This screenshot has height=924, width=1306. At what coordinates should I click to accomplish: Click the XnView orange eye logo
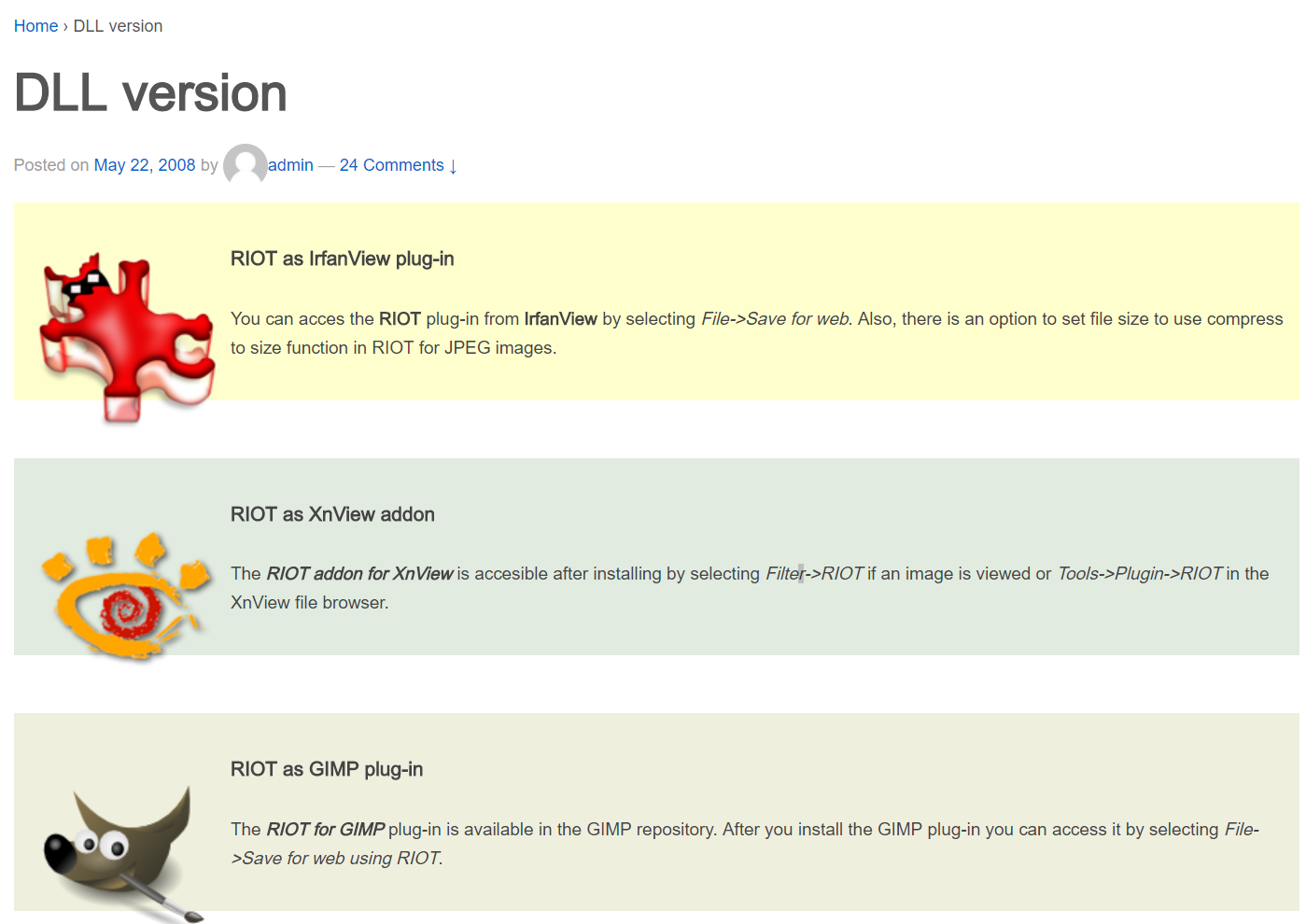[126, 595]
